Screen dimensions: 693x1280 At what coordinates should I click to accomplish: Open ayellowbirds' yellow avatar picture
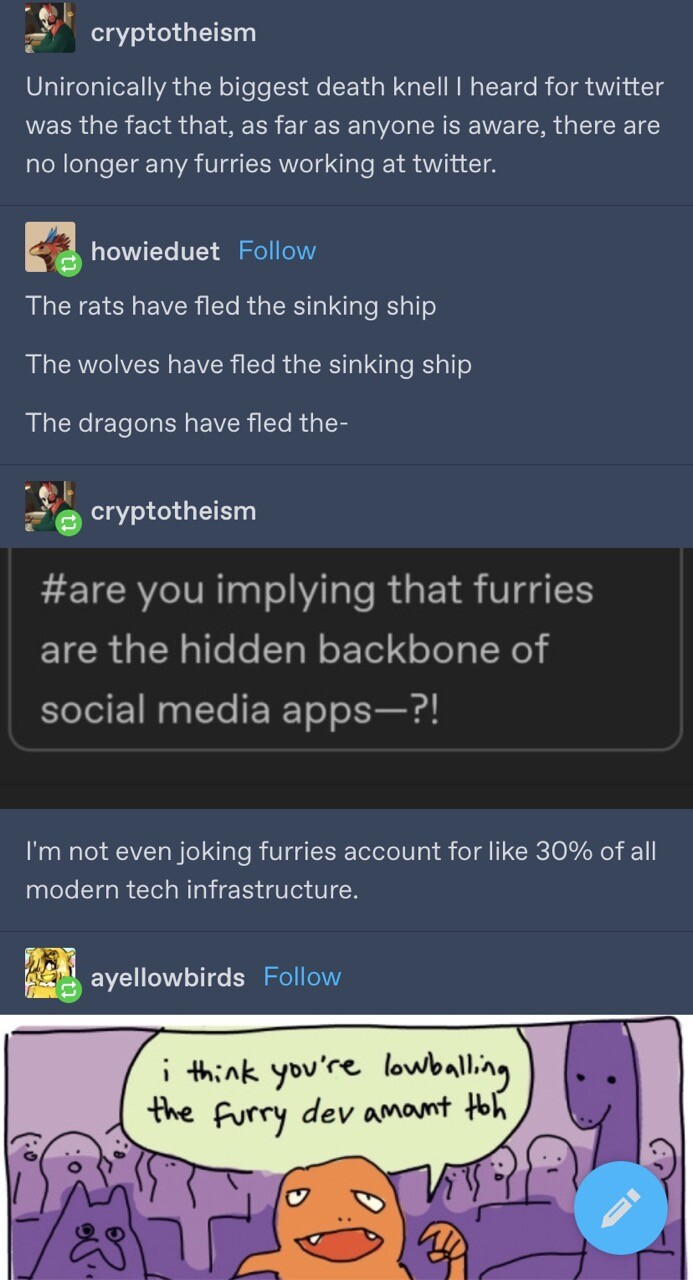(47, 970)
